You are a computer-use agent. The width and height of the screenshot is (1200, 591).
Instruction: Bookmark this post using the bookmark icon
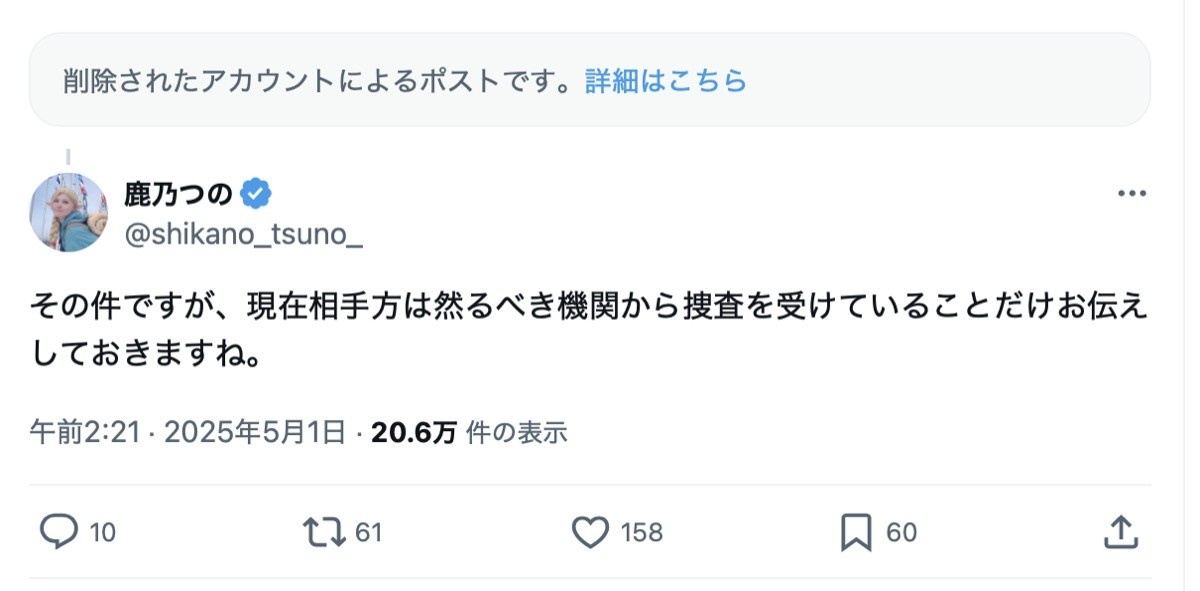pos(855,532)
